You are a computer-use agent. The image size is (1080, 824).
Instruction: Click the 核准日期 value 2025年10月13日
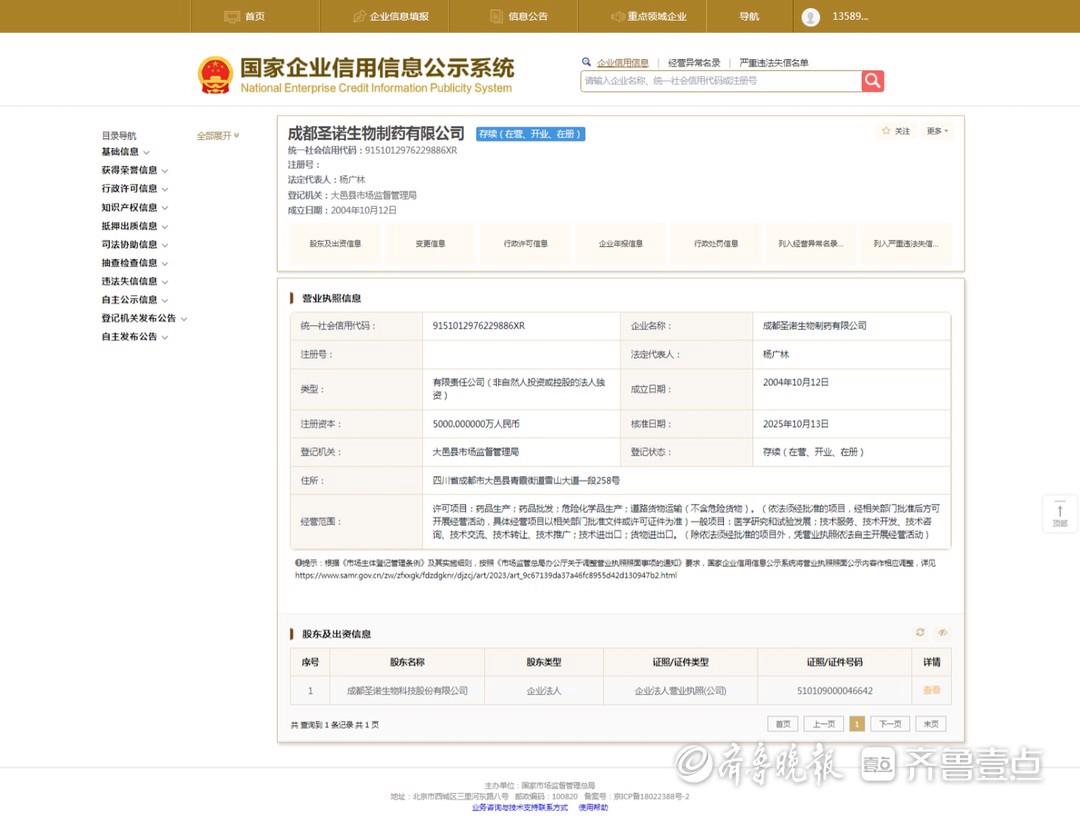[796, 424]
